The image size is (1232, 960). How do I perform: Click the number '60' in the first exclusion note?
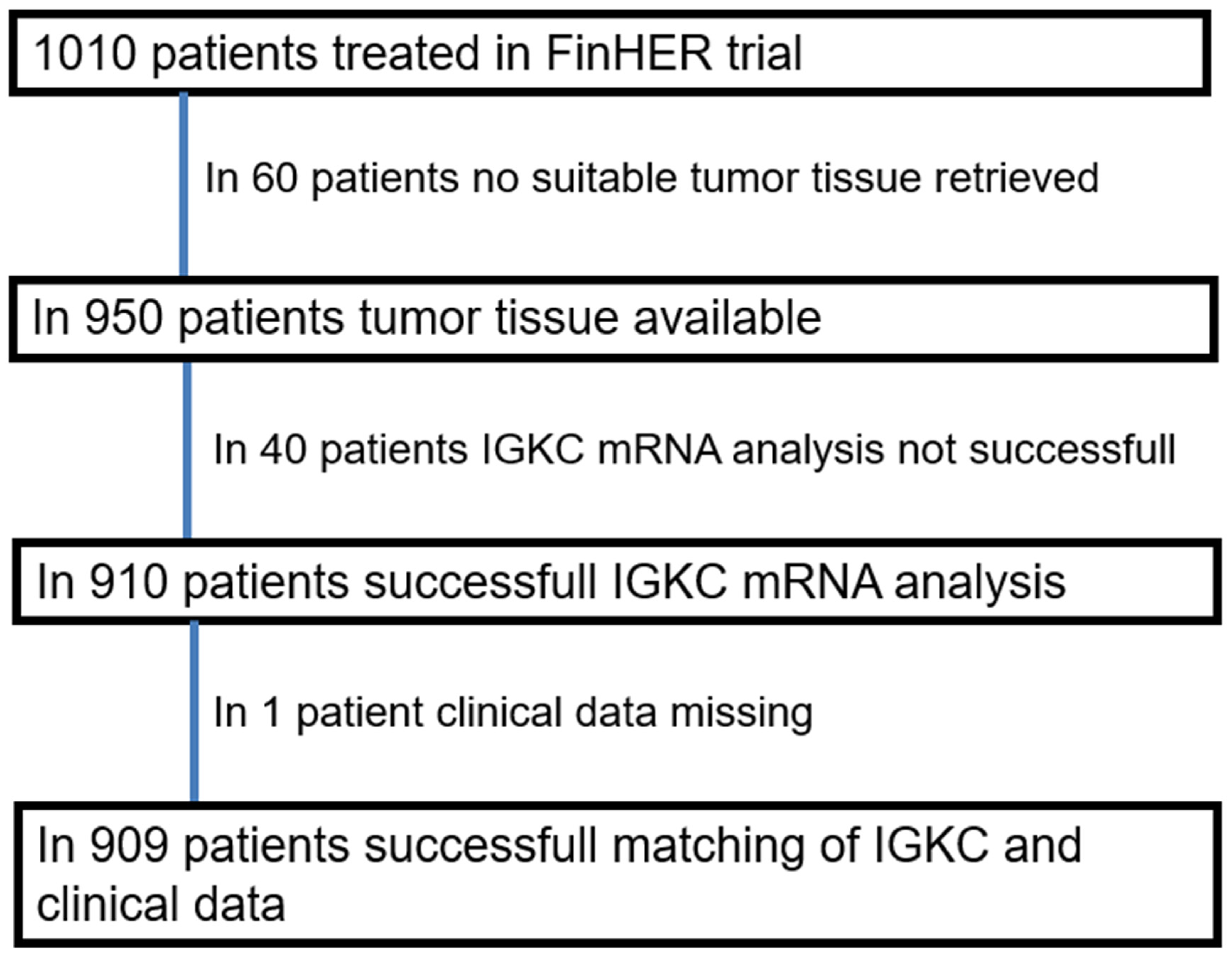pyautogui.click(x=274, y=178)
